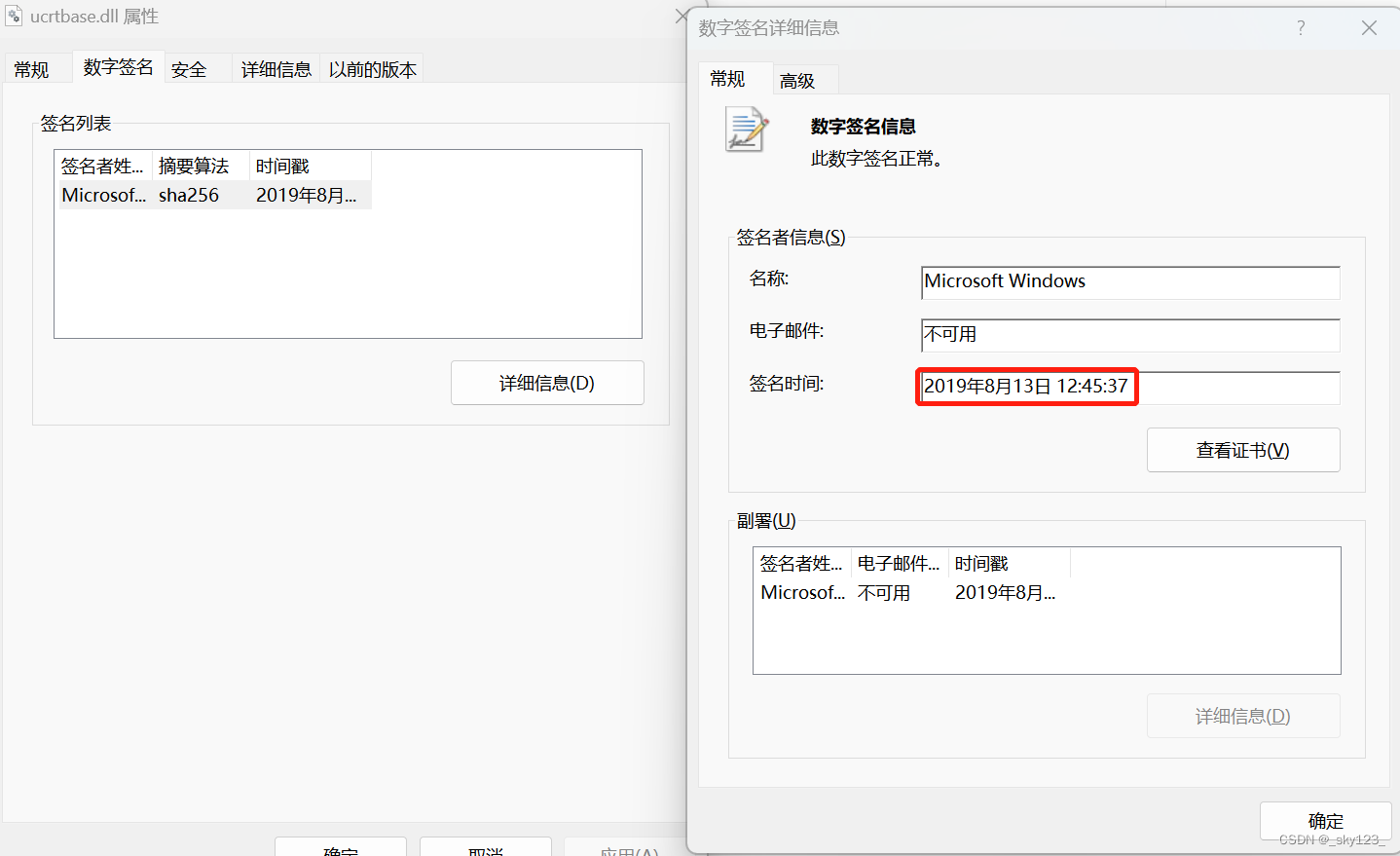Click the 签名时间 field with 2019年8月13日

pyautogui.click(x=1130, y=388)
